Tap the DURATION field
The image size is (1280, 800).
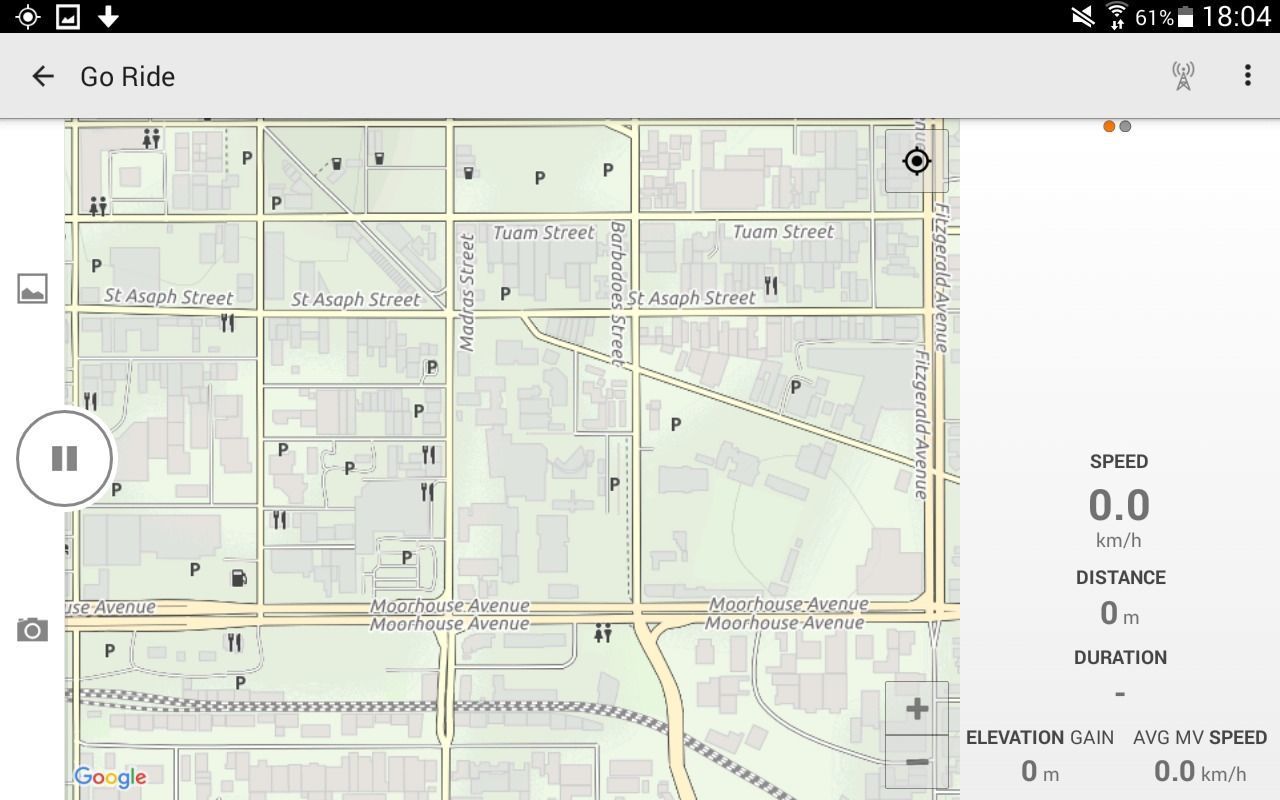(1119, 692)
